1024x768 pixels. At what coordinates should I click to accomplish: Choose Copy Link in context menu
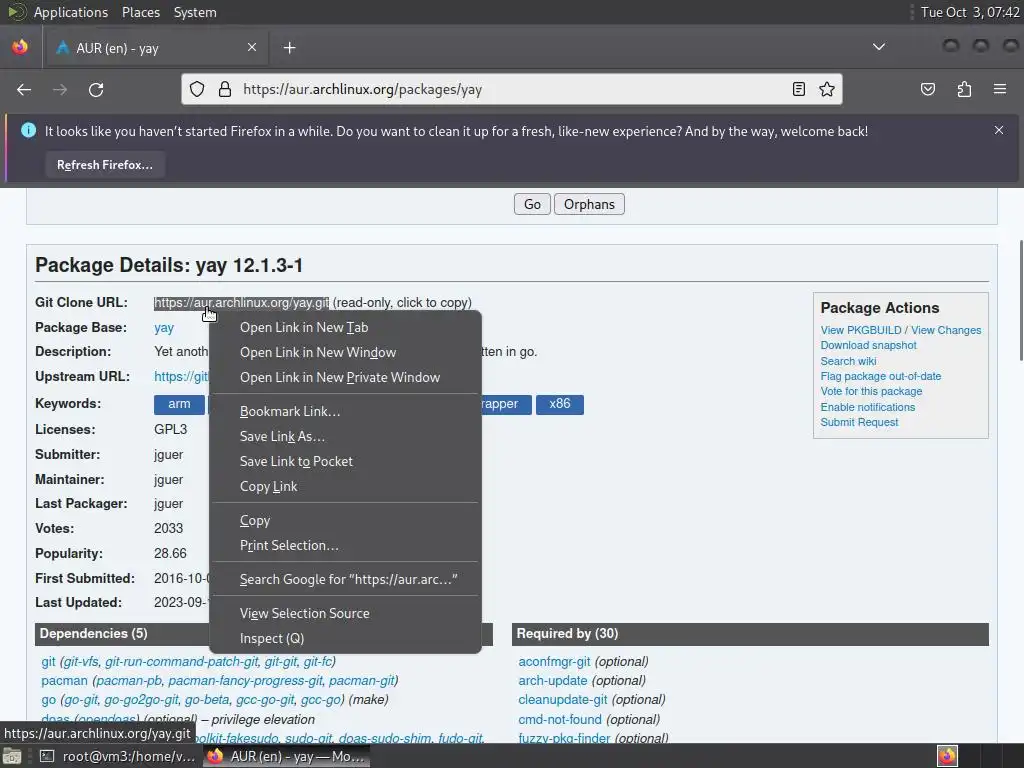click(345, 486)
